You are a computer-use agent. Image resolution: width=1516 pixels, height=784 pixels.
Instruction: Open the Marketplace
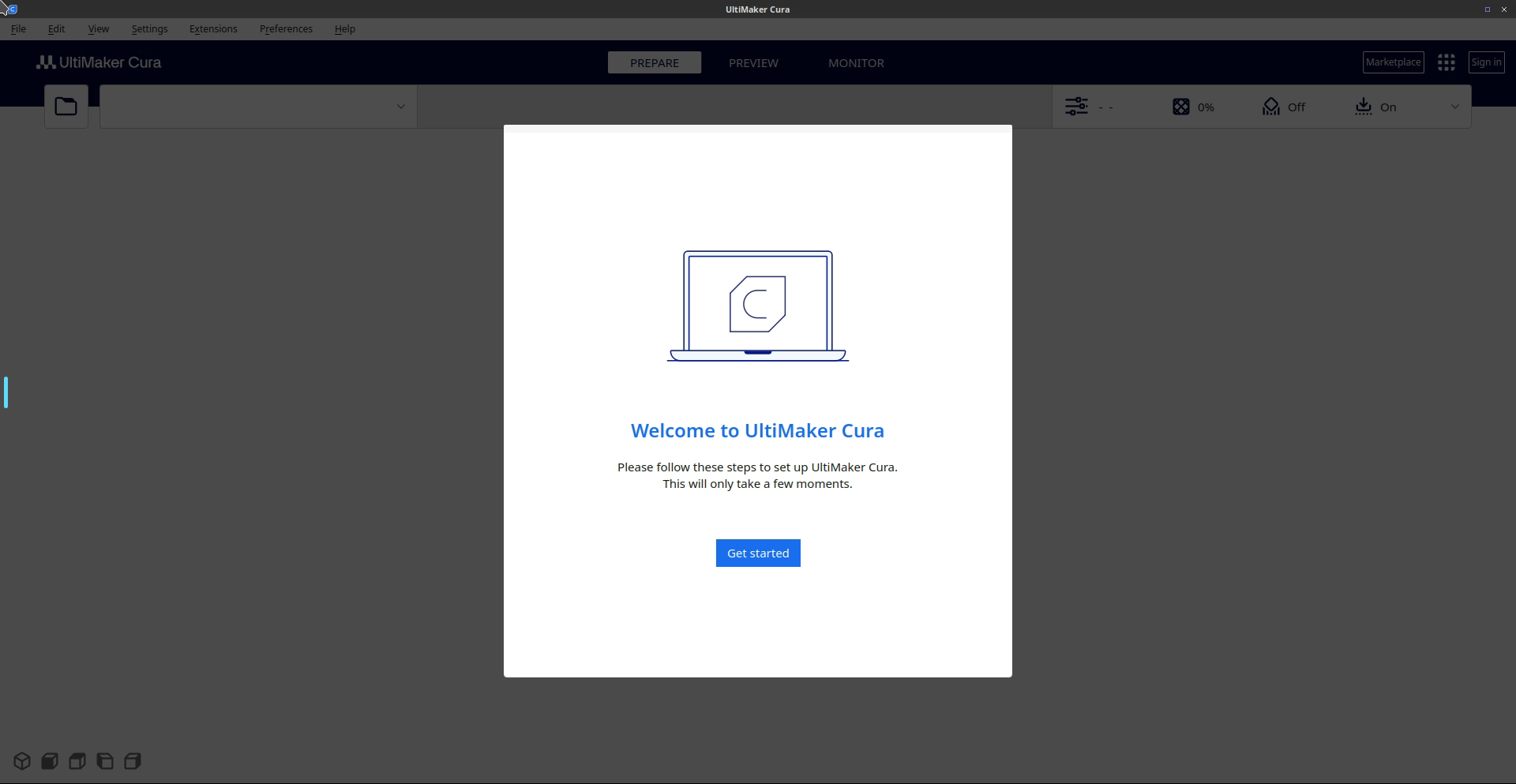pyautogui.click(x=1393, y=62)
